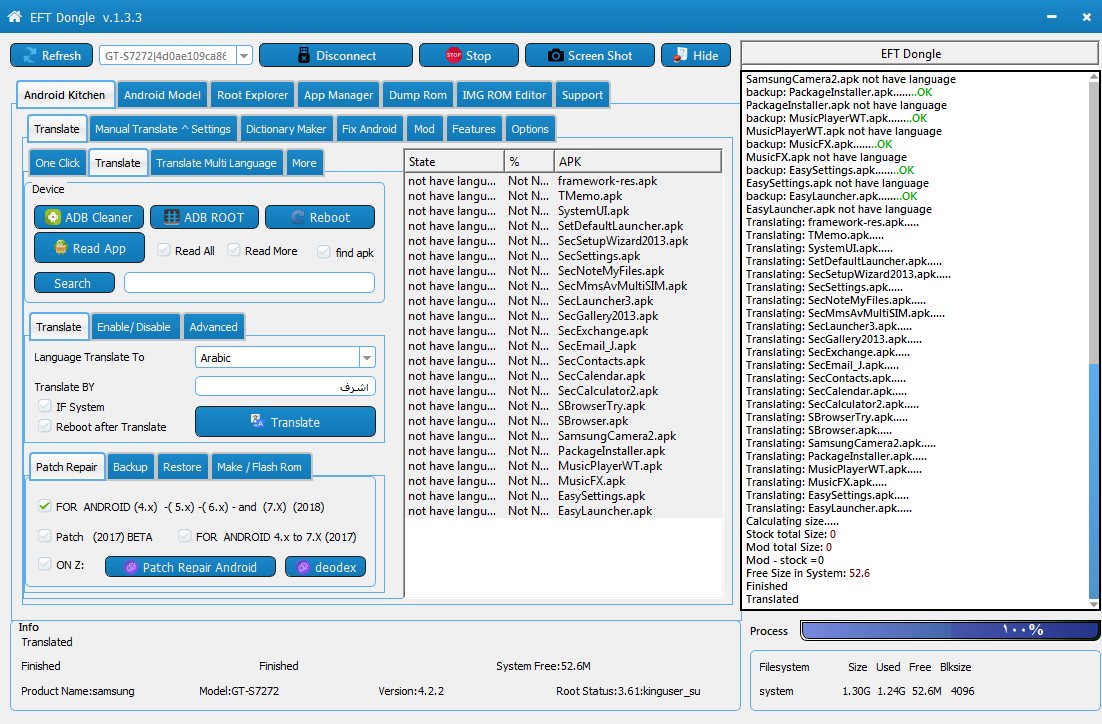Click the 100% process progress bar
Image resolution: width=1102 pixels, height=724 pixels.
click(949, 631)
